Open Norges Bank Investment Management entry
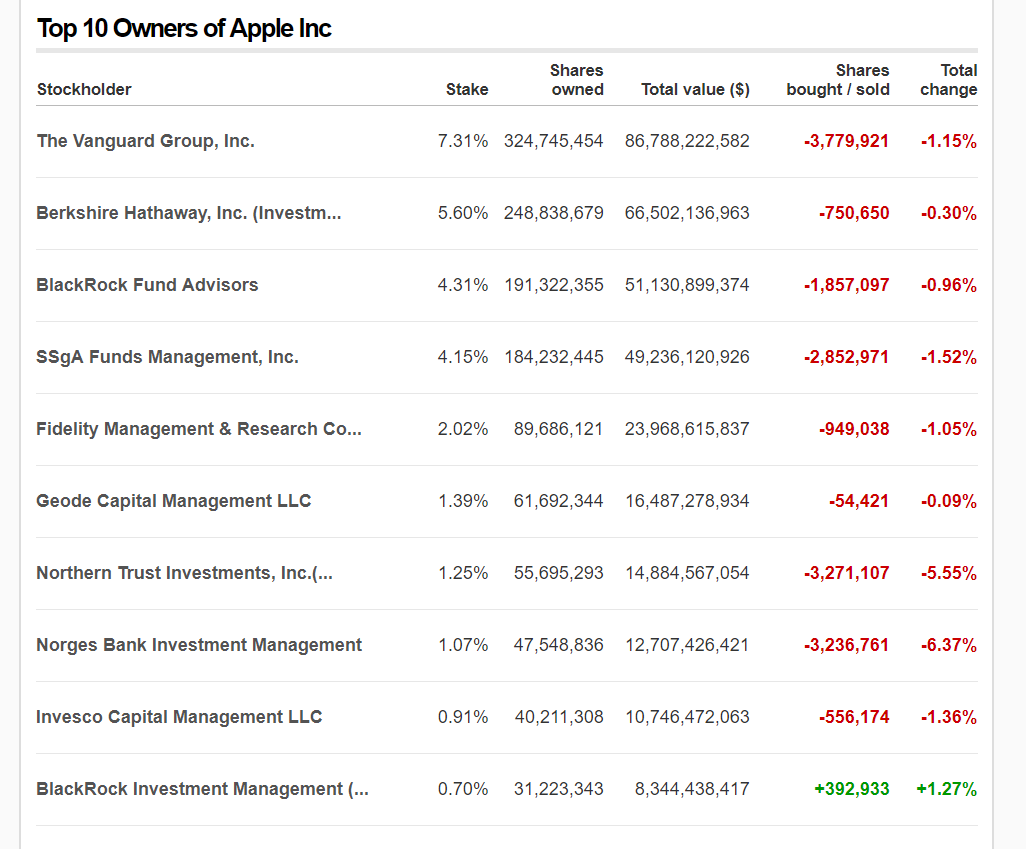1026x849 pixels. tap(199, 645)
